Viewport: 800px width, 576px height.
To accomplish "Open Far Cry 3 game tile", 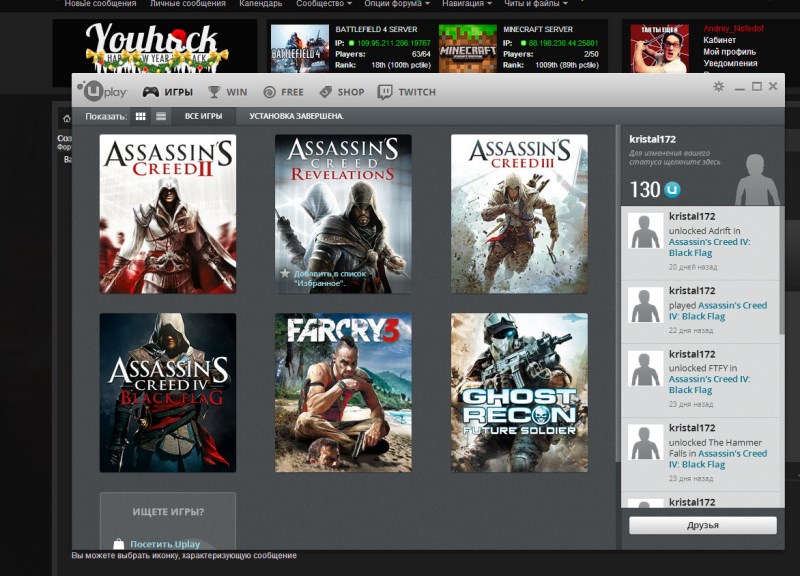I will 343,392.
